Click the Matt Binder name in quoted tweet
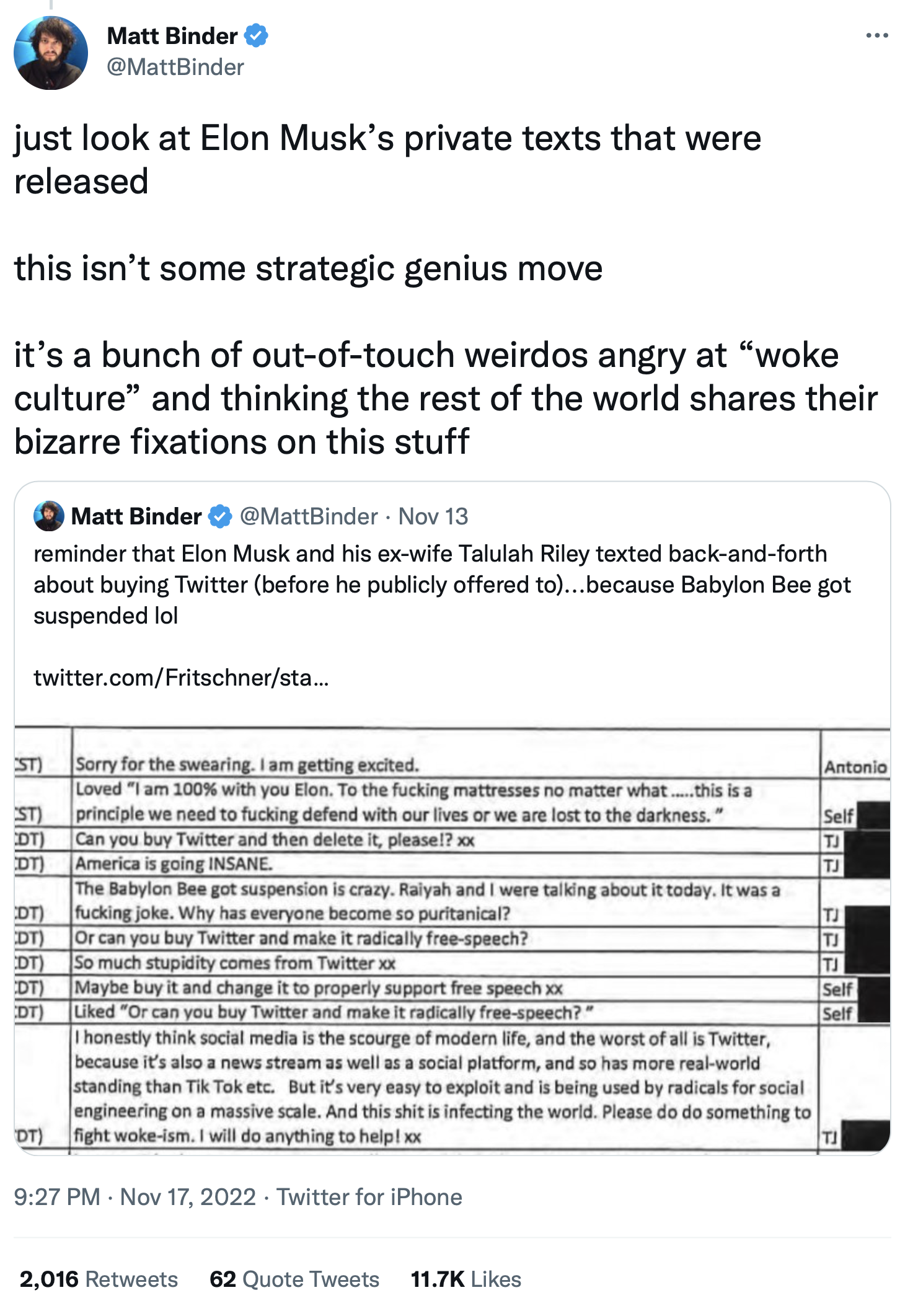The image size is (900, 1316). tap(136, 516)
